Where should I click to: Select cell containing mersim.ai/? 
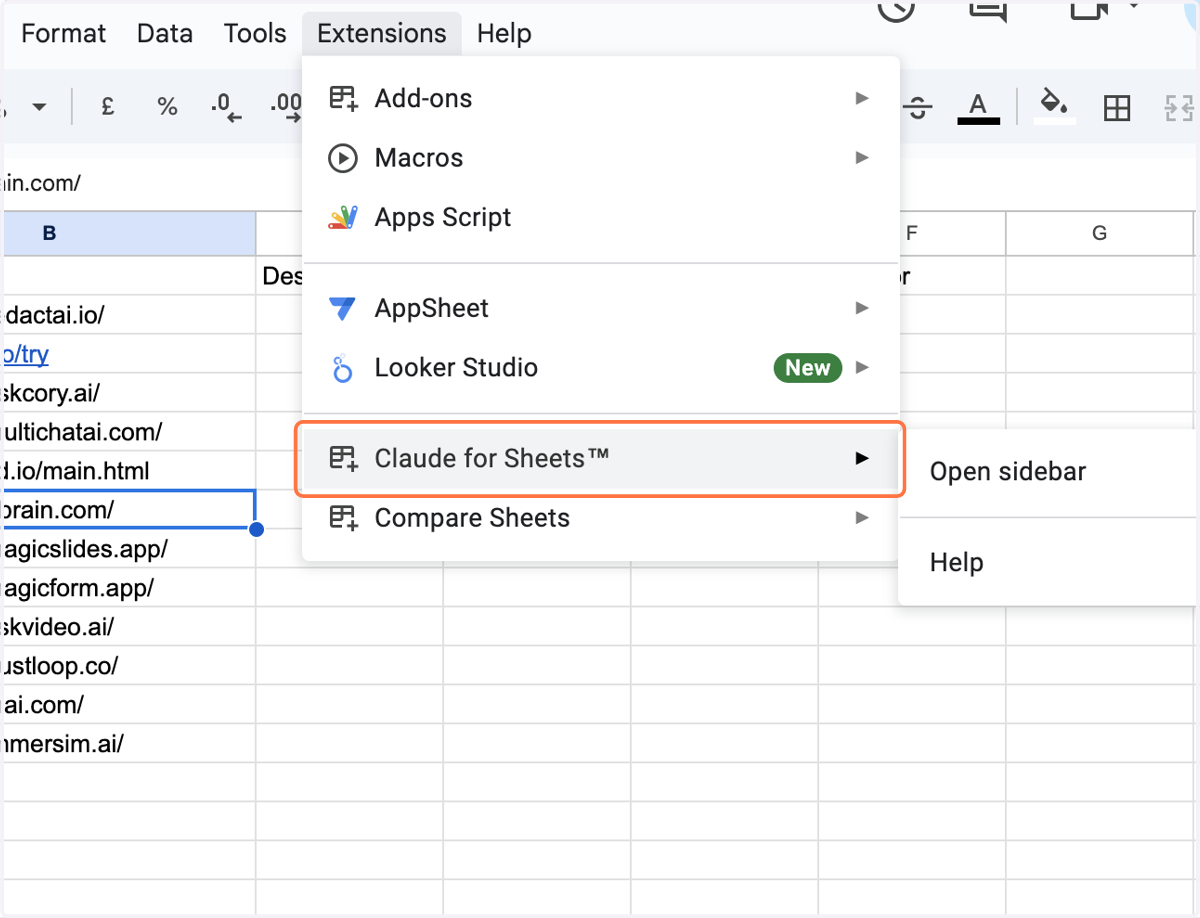pyautogui.click(x=129, y=744)
